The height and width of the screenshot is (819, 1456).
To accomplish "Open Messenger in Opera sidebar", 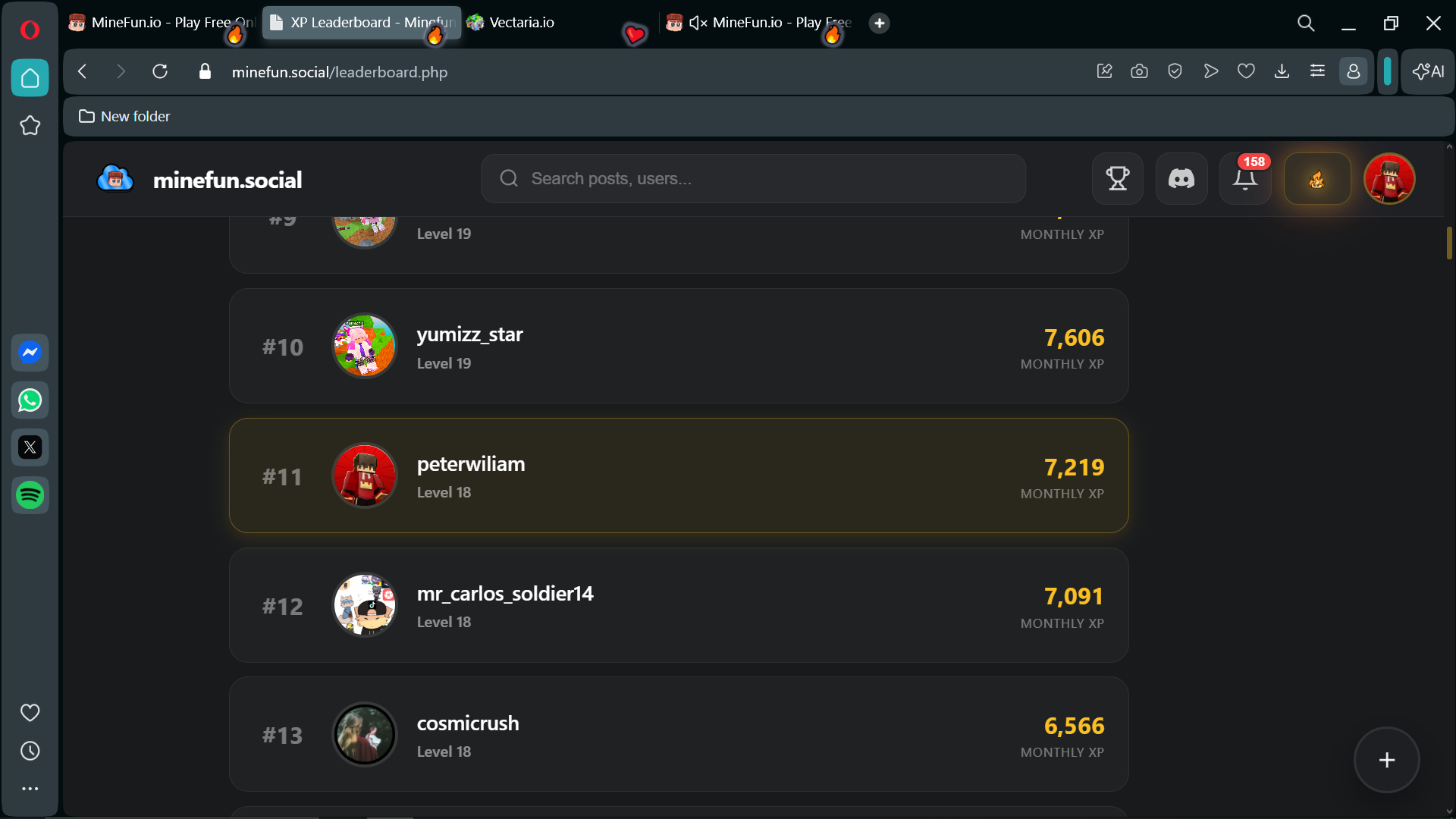I will [x=30, y=353].
